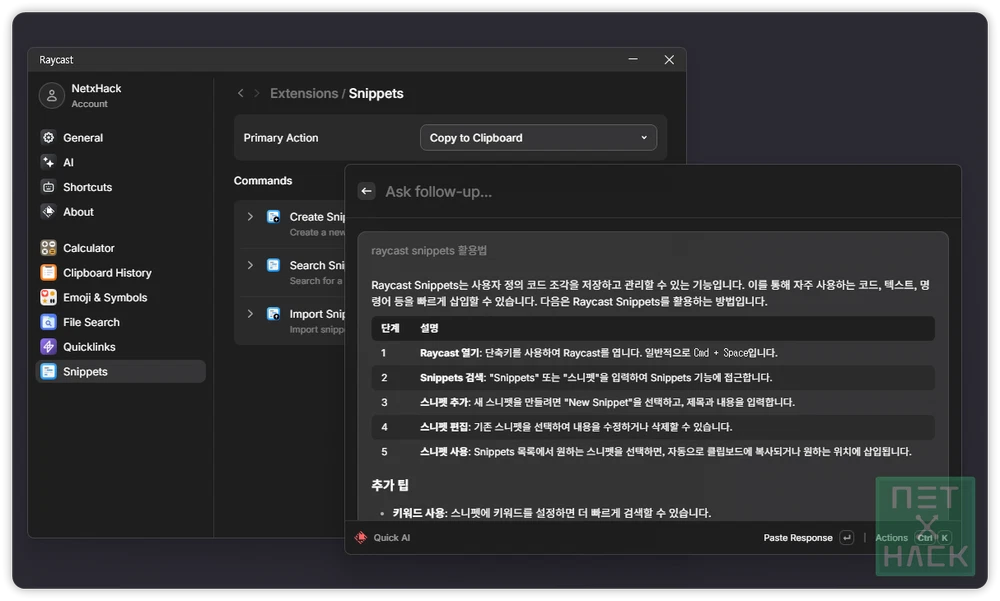Select Calculator in the sidebar

121,248
